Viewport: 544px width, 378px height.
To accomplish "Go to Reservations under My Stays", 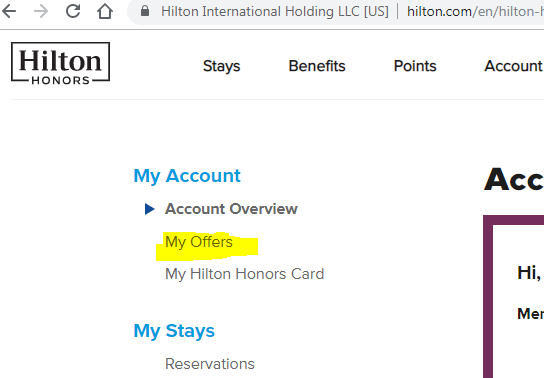I will point(210,364).
